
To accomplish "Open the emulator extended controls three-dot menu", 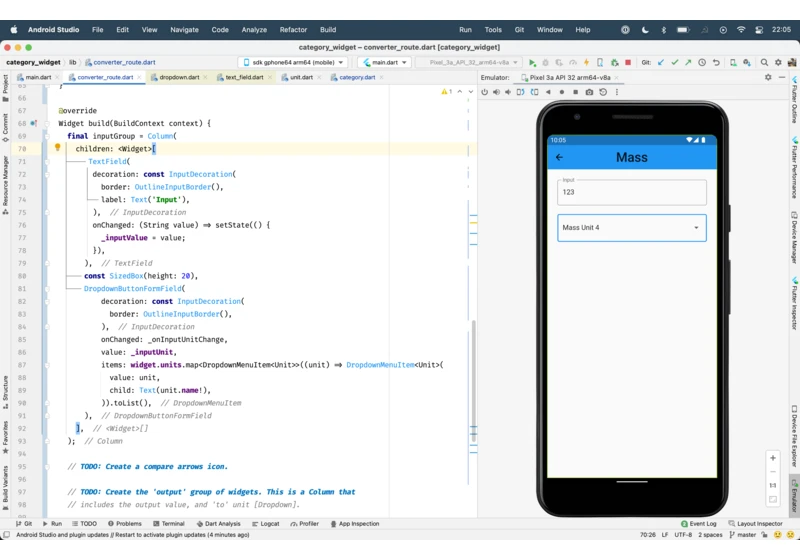I will click(617, 92).
